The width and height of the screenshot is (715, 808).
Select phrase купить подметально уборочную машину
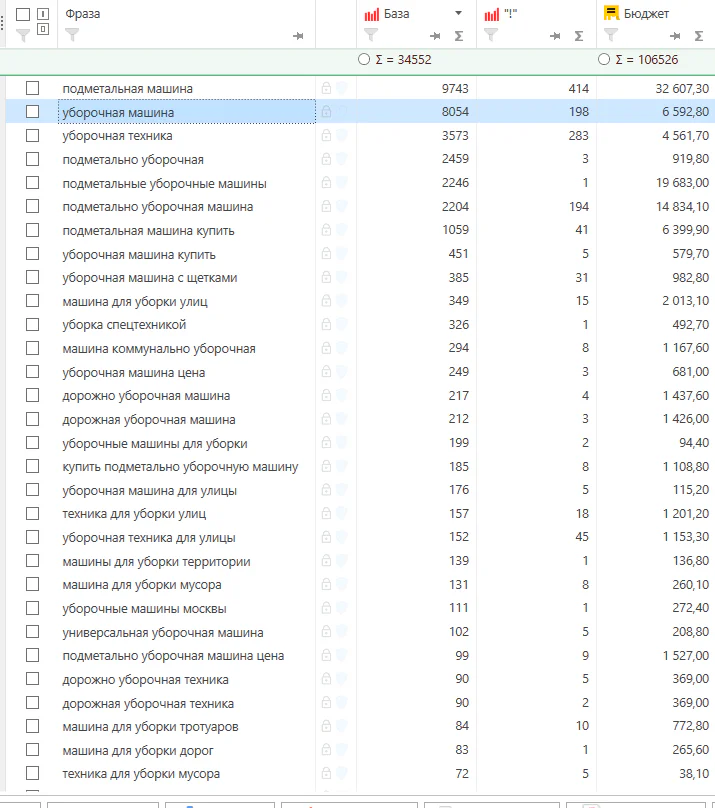click(x=180, y=467)
